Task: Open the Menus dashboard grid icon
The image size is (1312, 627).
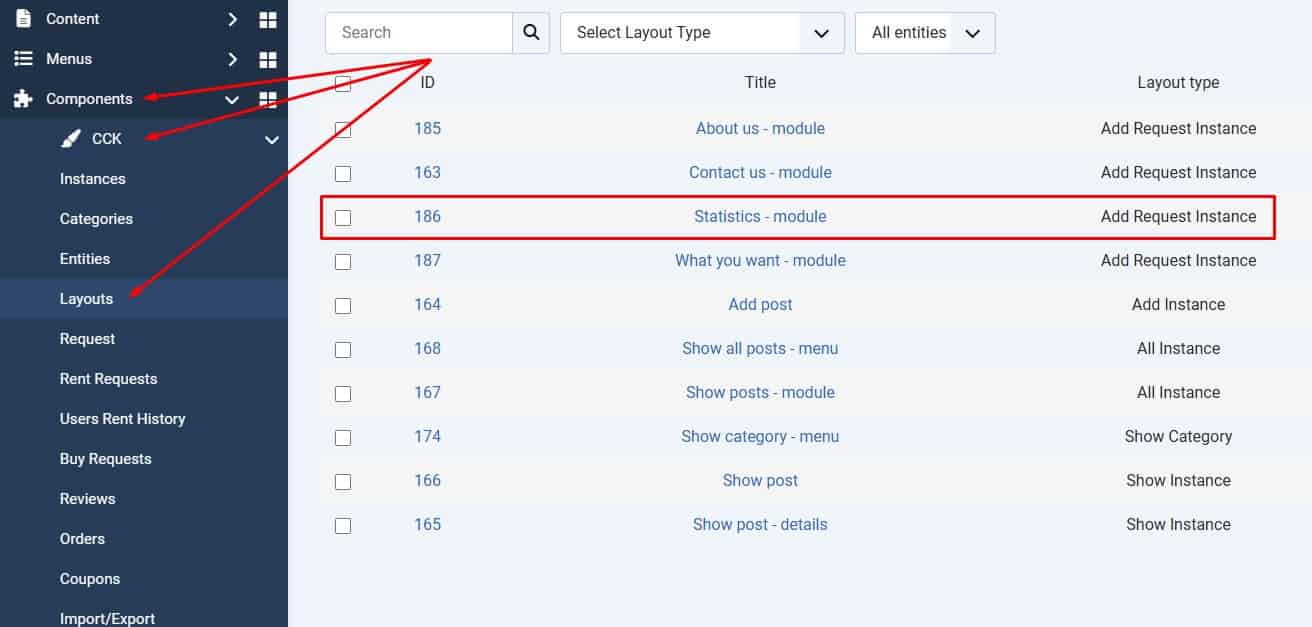Action: [x=267, y=60]
